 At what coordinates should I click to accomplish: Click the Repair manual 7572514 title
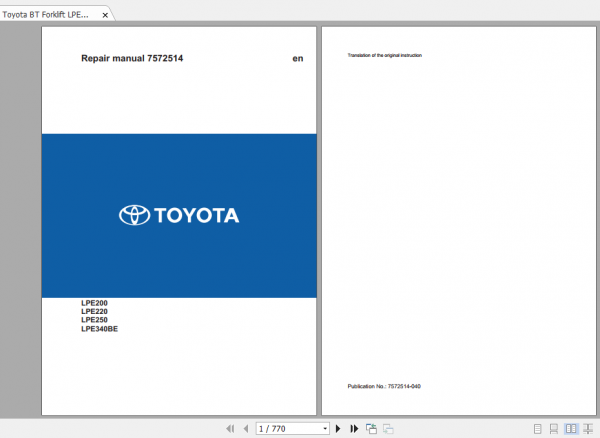[132, 59]
